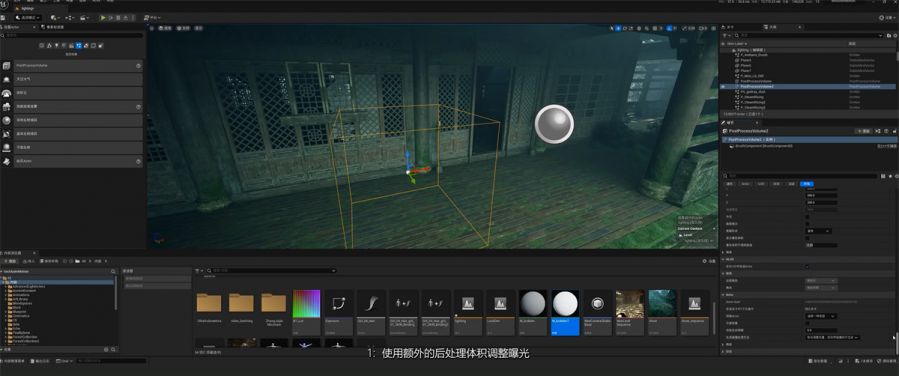Open the Cinematics clapperboard toolbar dropdown

click(84, 18)
